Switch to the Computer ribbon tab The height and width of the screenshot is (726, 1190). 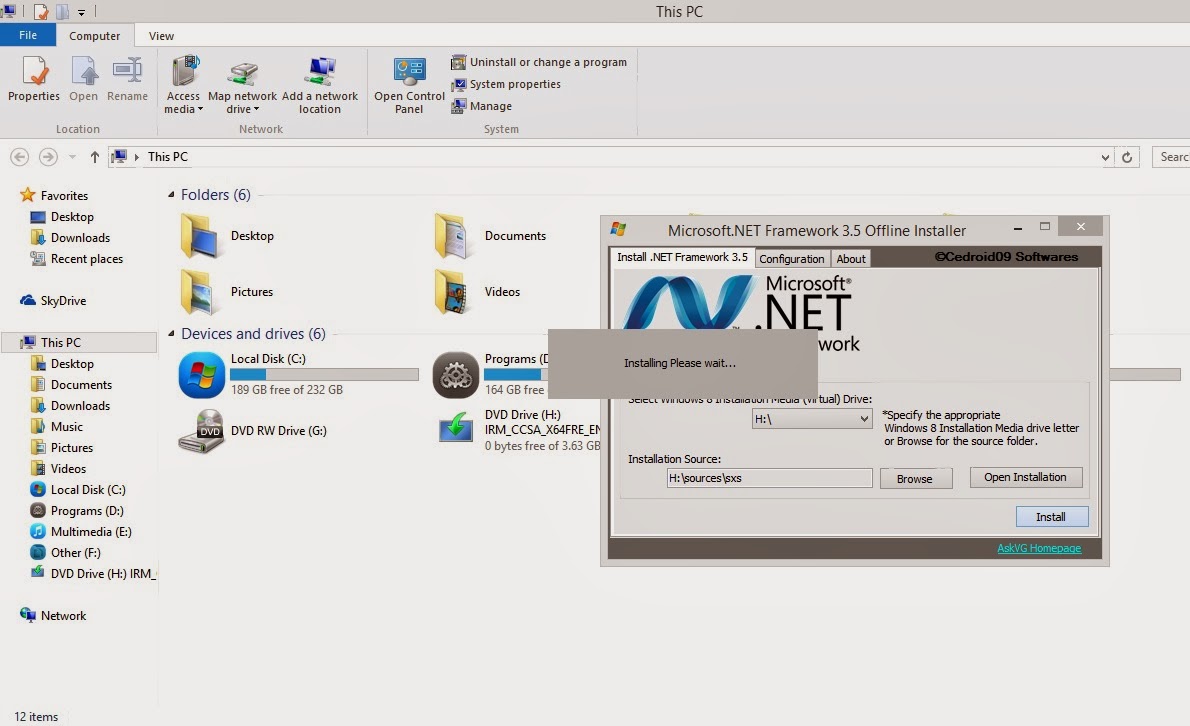(94, 36)
